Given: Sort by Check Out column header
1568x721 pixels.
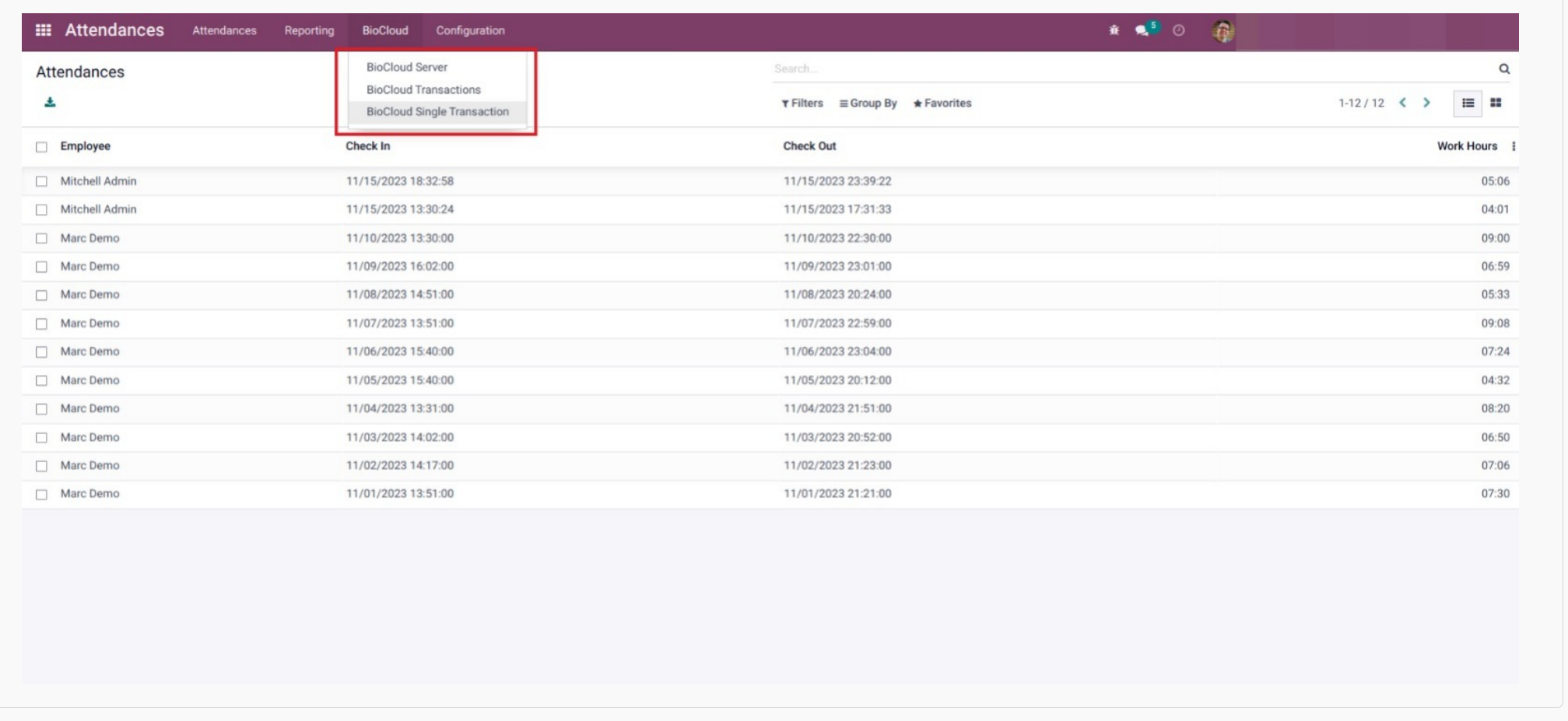Looking at the screenshot, I should 809,146.
